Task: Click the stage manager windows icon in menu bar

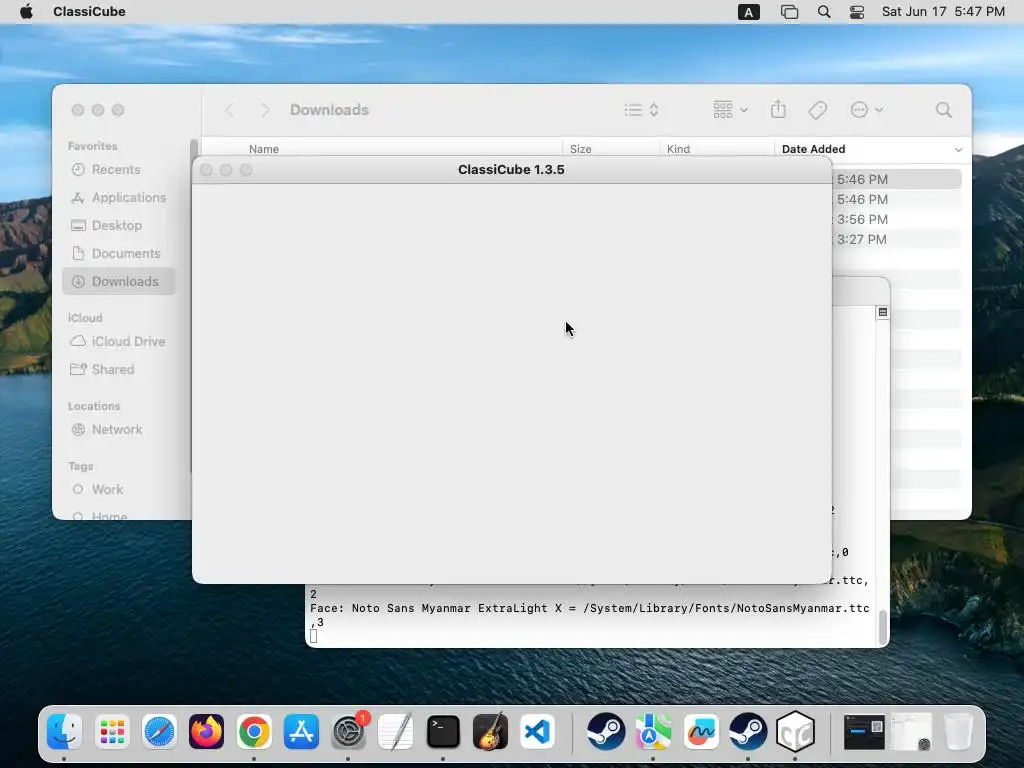Action: point(790,12)
